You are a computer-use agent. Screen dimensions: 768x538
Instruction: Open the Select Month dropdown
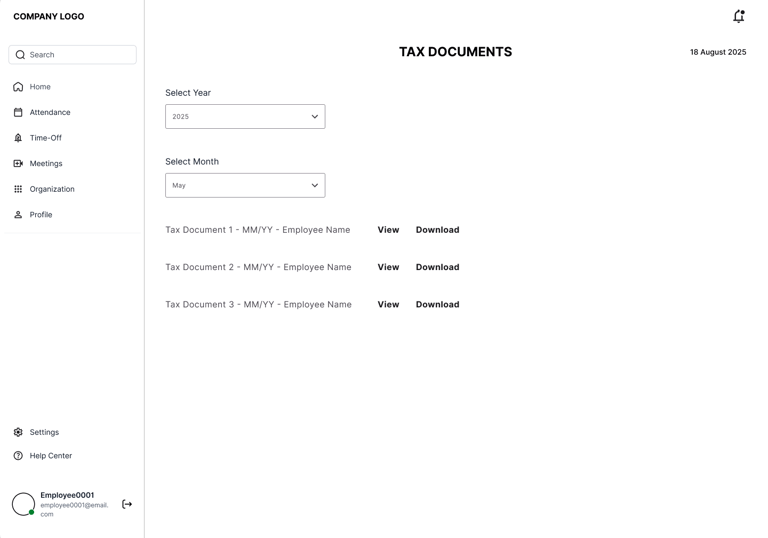[x=245, y=185]
